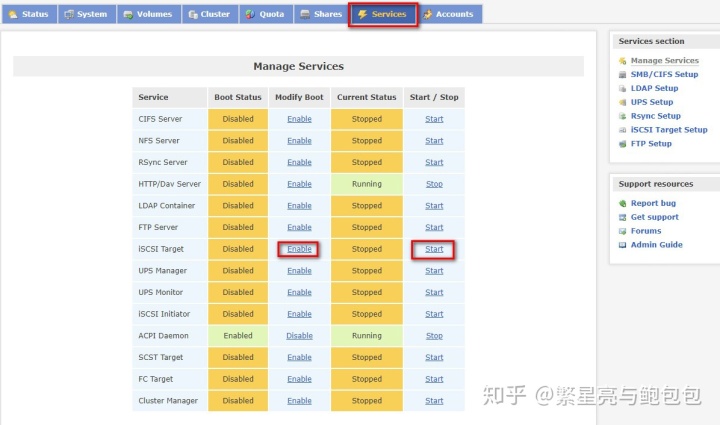Start the iSCSI Initiator service
The image size is (720, 425).
[434, 314]
